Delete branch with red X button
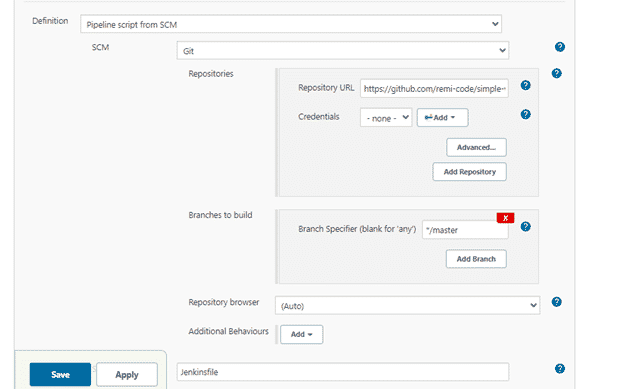624x389 pixels. tap(505, 218)
